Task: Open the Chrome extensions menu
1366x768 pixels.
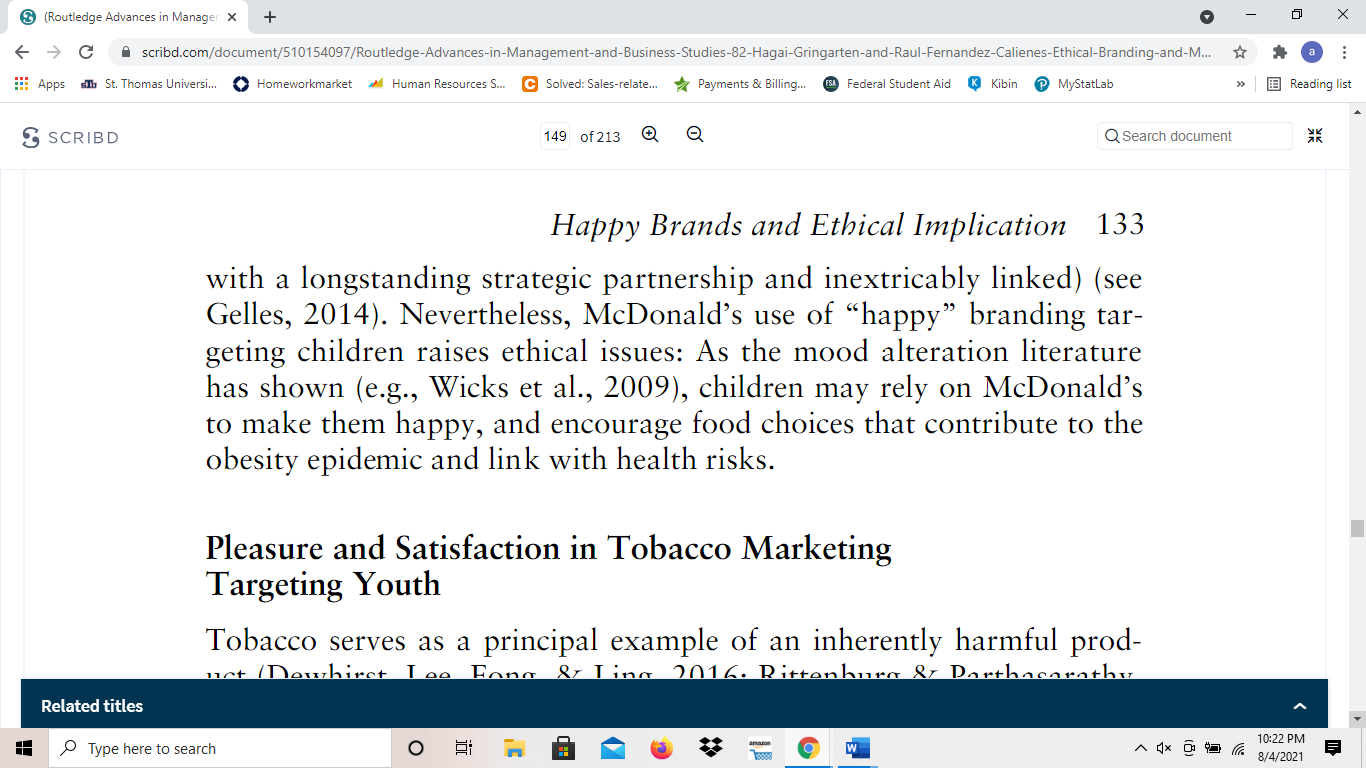Action: [1279, 52]
